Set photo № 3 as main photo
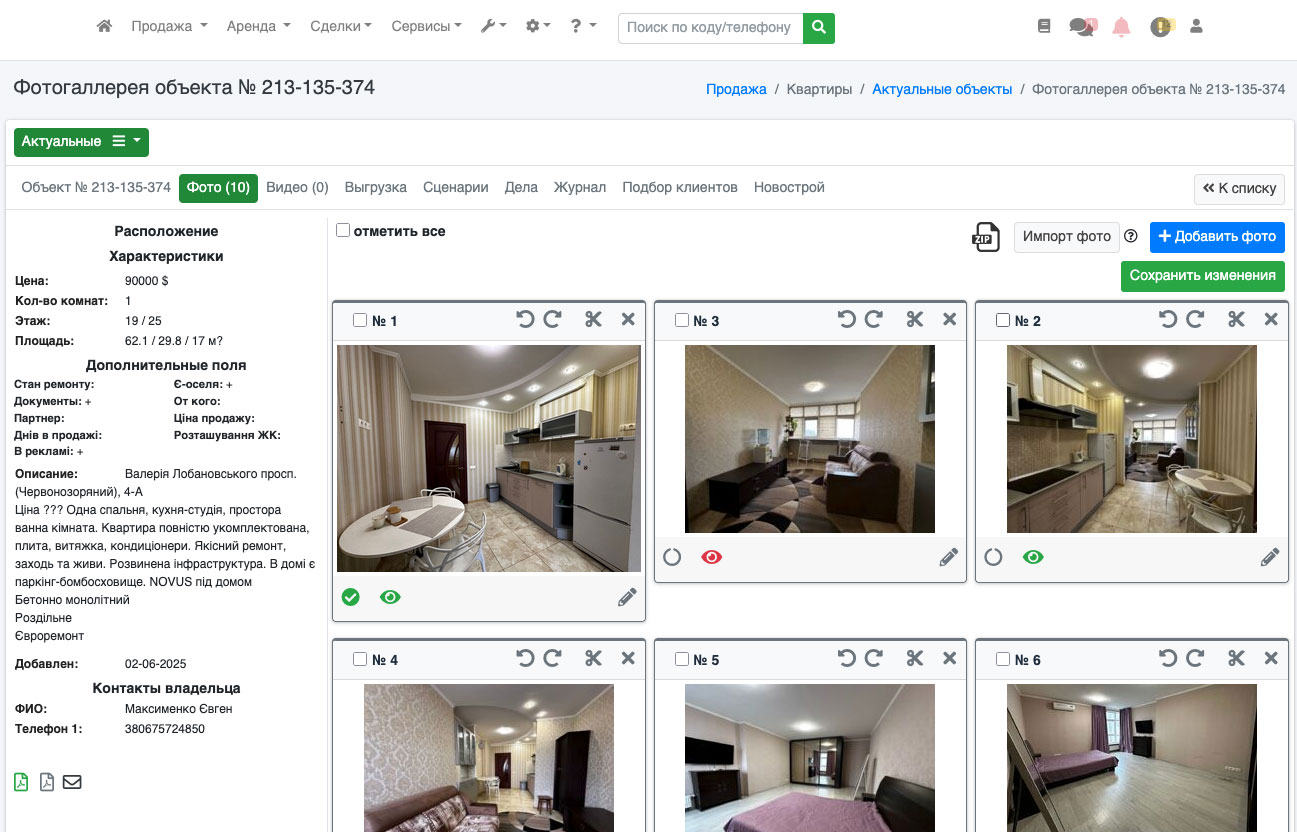 (x=672, y=557)
